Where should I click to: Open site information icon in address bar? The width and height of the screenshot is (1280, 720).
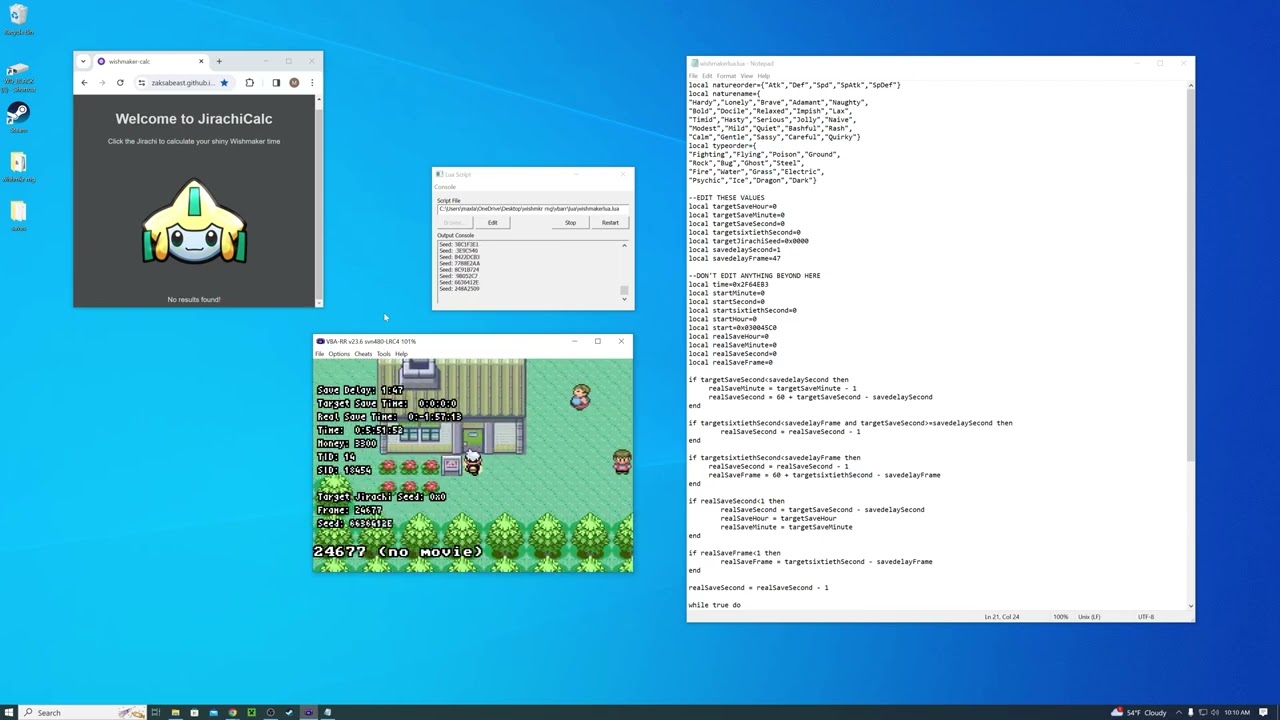click(x=142, y=83)
